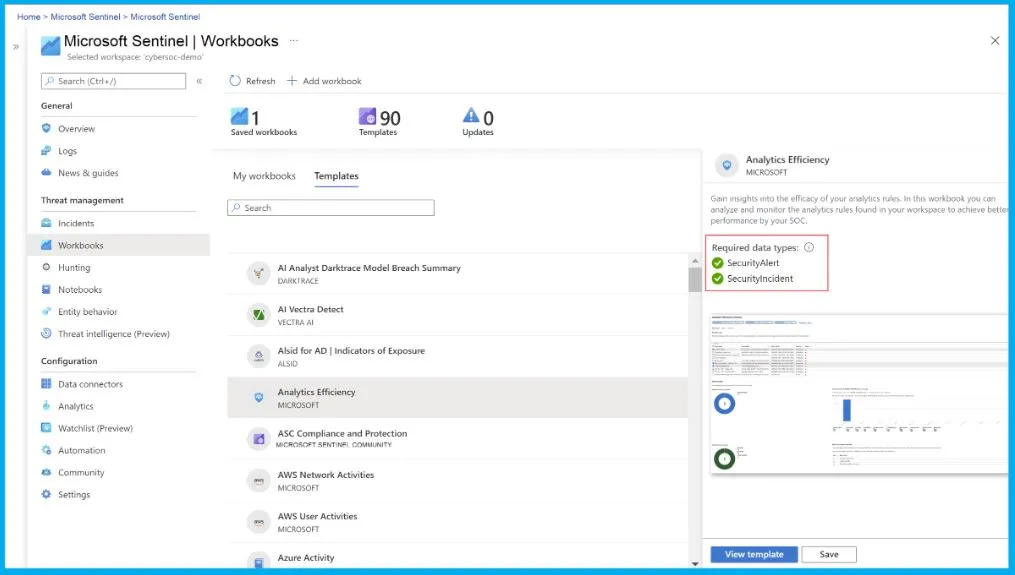1015x575 pixels.
Task: Click the Hunting target icon
Action: point(46,267)
